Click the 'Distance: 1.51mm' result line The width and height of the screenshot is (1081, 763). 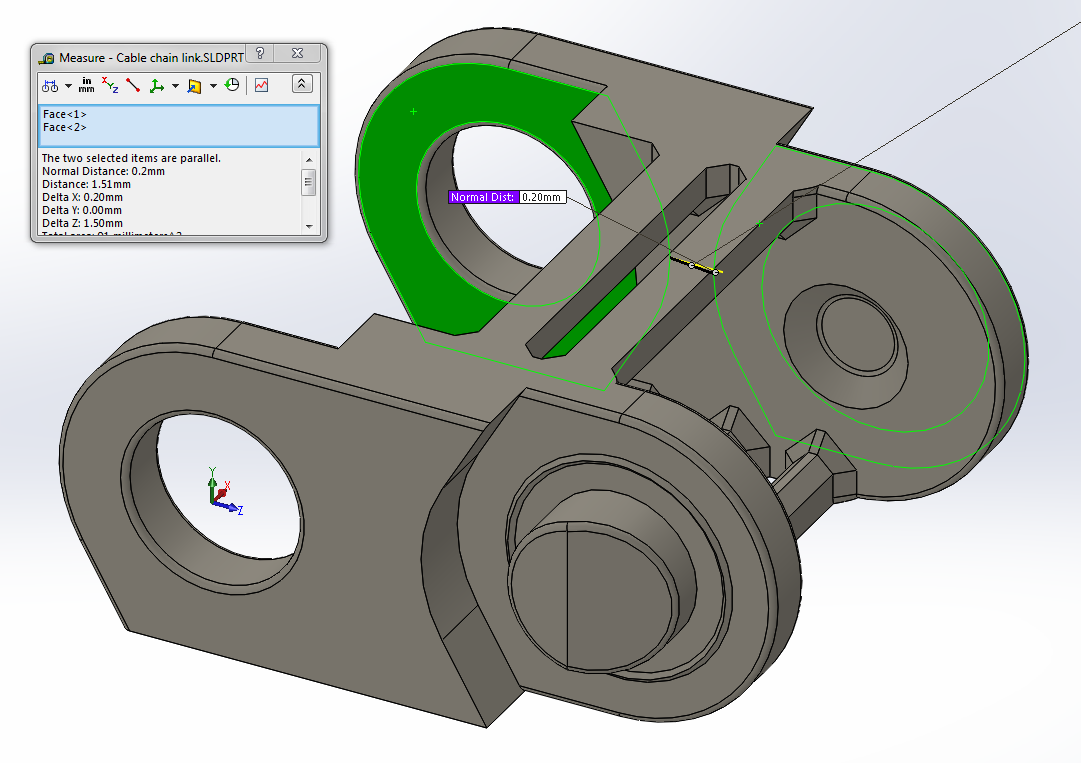86,184
